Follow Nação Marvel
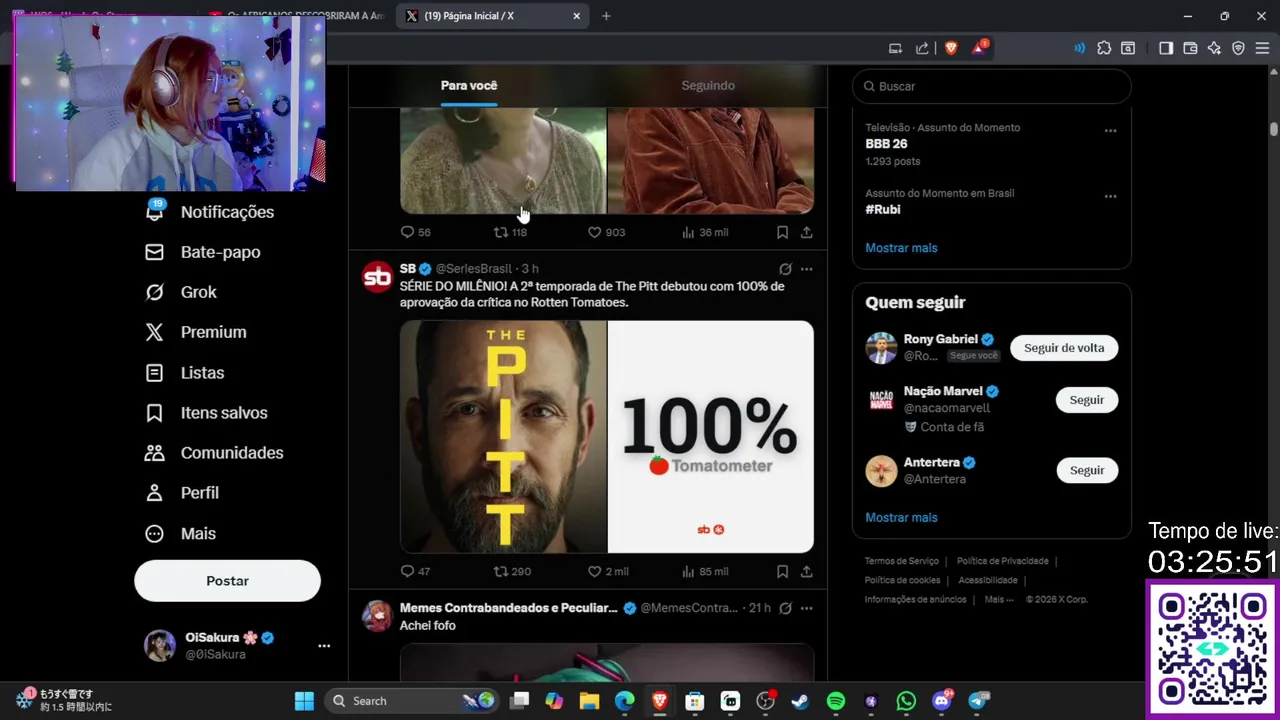The height and width of the screenshot is (720, 1280). [x=1086, y=400]
